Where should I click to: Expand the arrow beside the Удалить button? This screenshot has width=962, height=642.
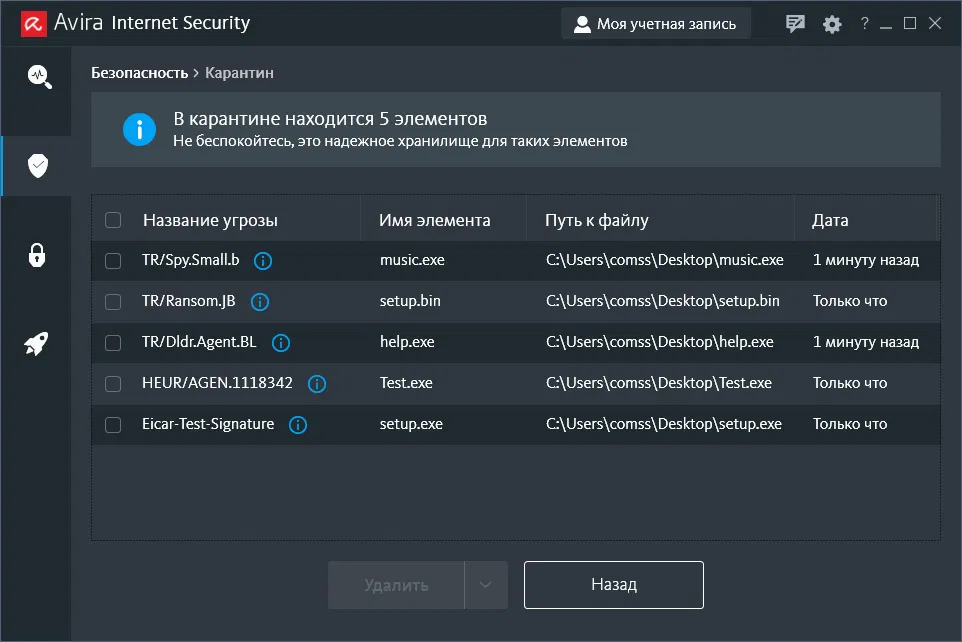(x=486, y=585)
